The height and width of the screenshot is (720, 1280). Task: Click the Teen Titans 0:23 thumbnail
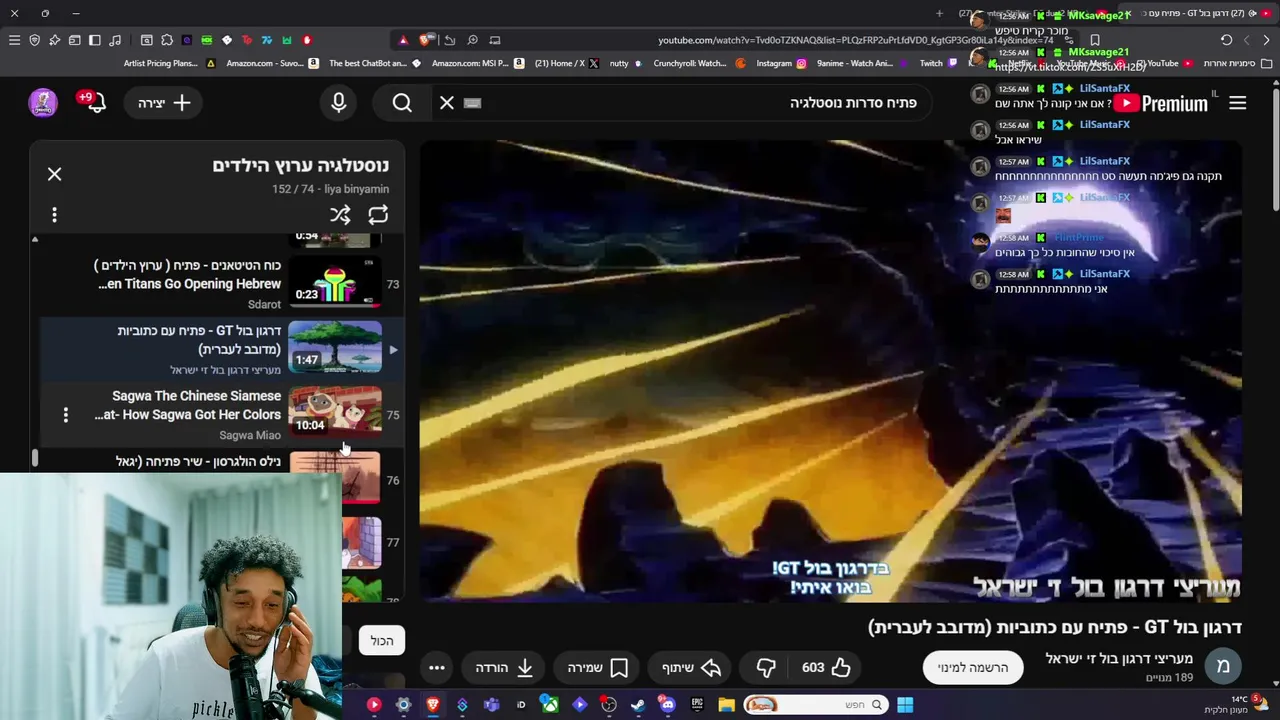tap(335, 282)
